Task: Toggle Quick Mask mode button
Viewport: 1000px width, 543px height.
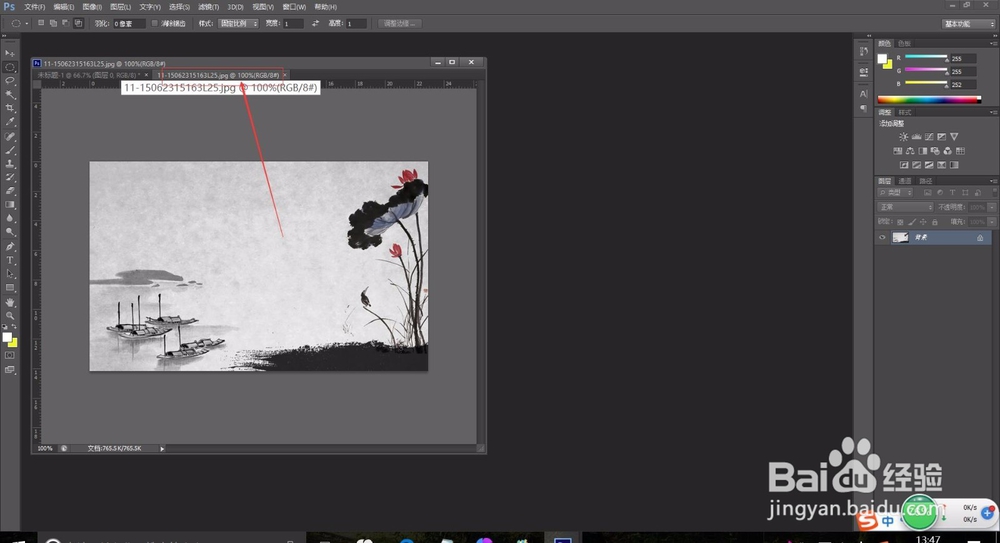Action: pyautogui.click(x=10, y=355)
